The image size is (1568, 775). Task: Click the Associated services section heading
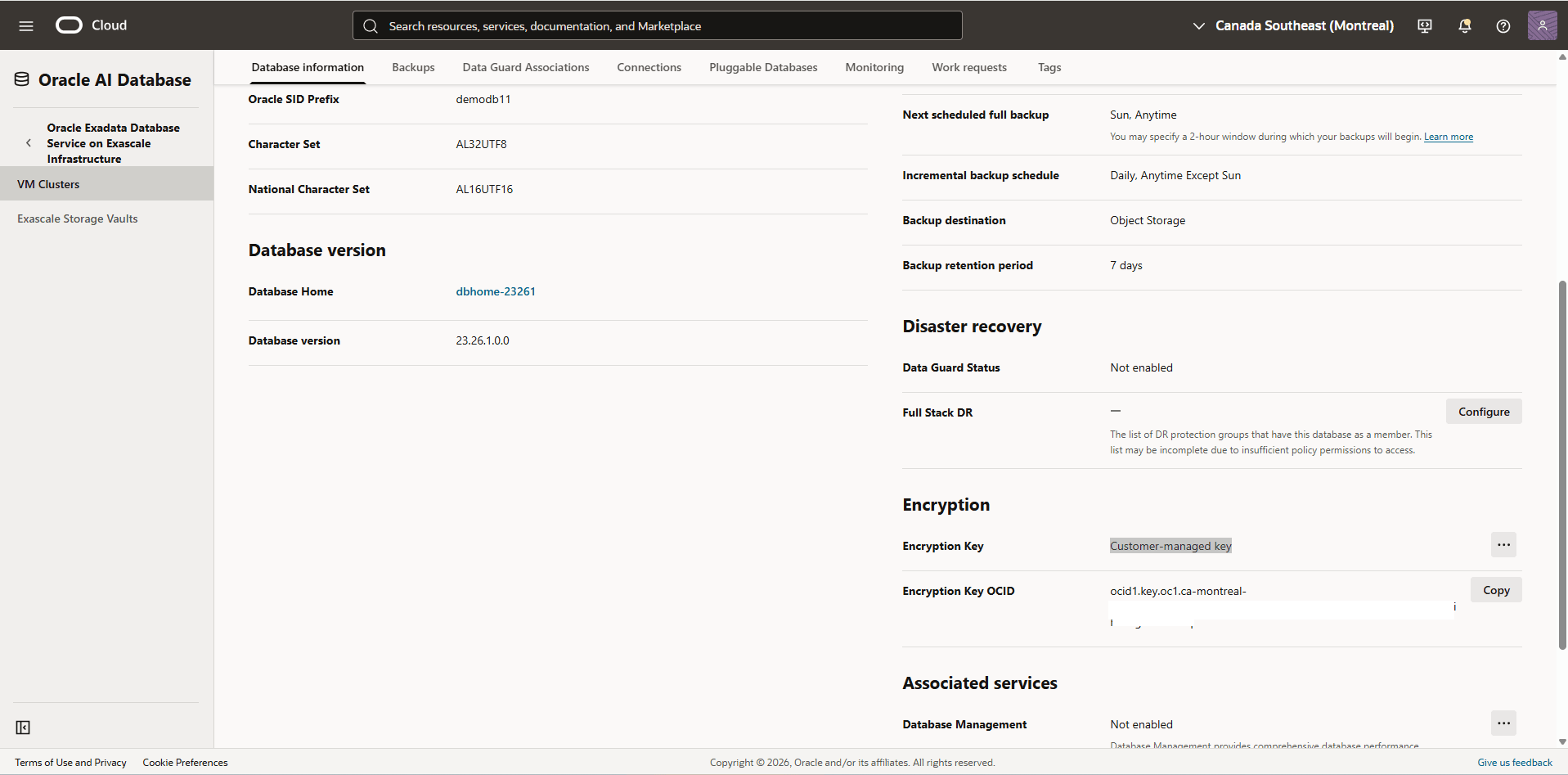(x=980, y=683)
